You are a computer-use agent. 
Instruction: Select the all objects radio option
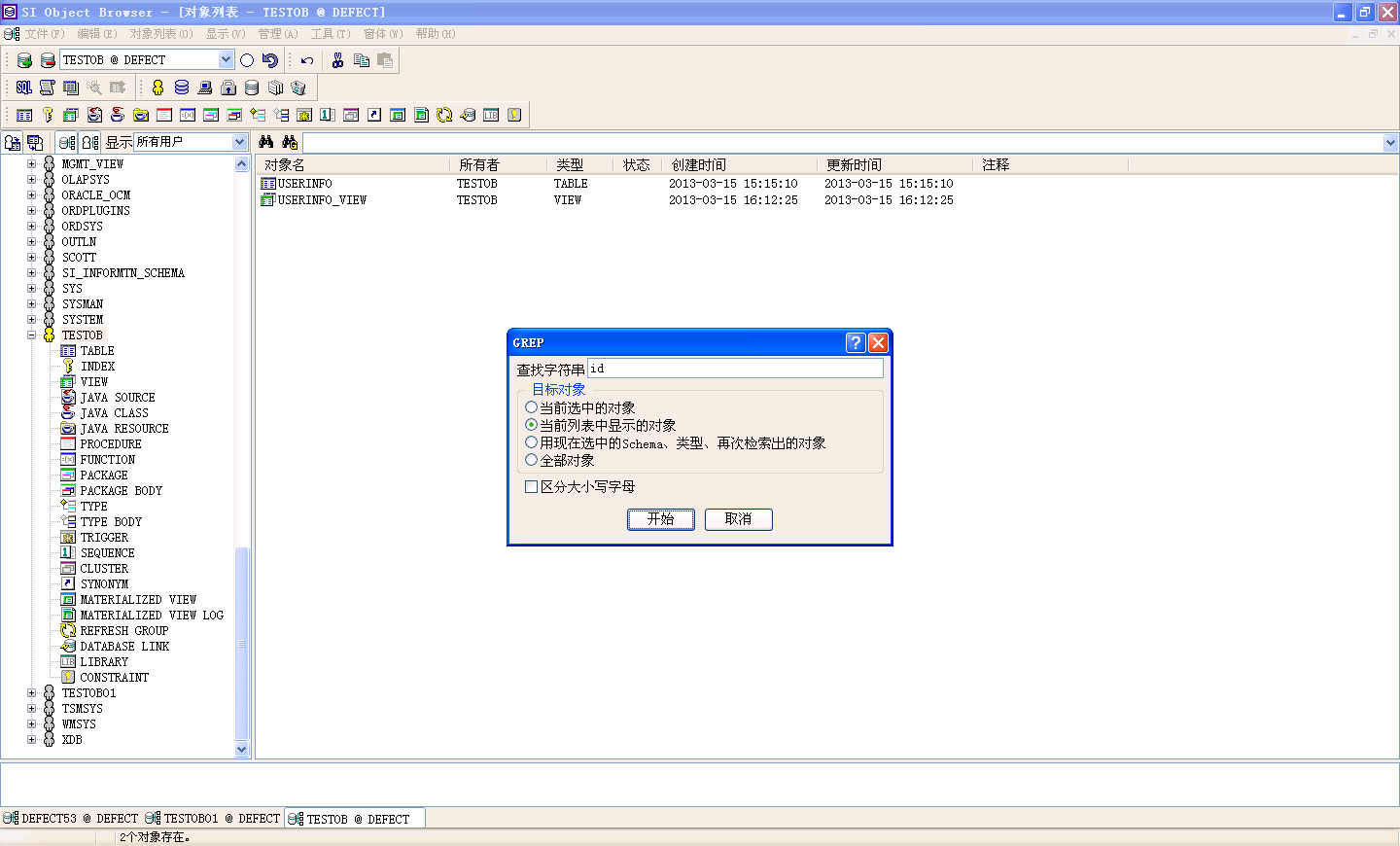[532, 460]
